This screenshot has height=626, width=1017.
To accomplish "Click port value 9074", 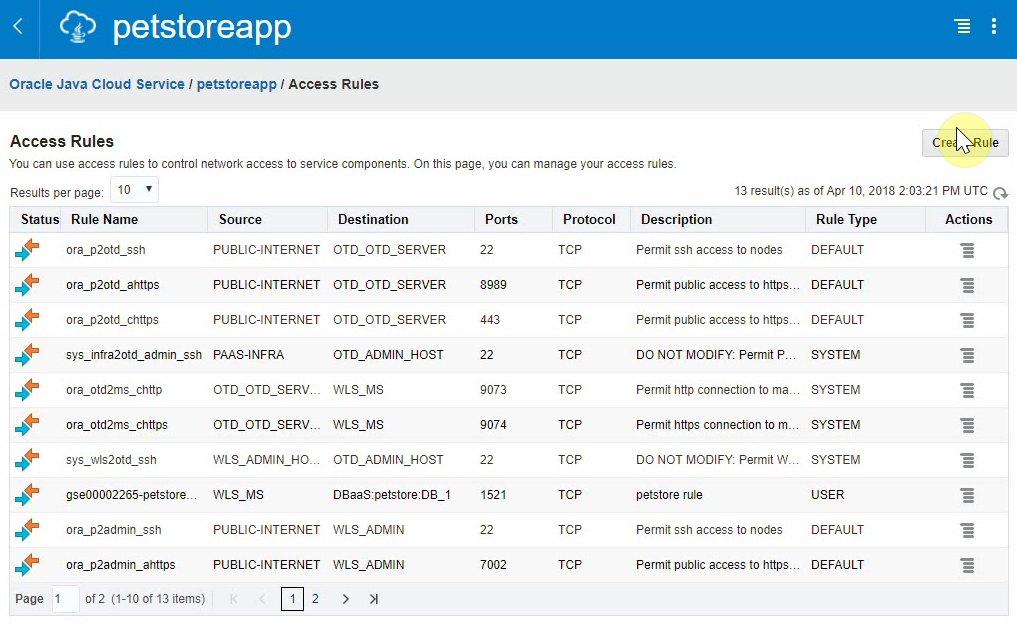I will [x=493, y=425].
